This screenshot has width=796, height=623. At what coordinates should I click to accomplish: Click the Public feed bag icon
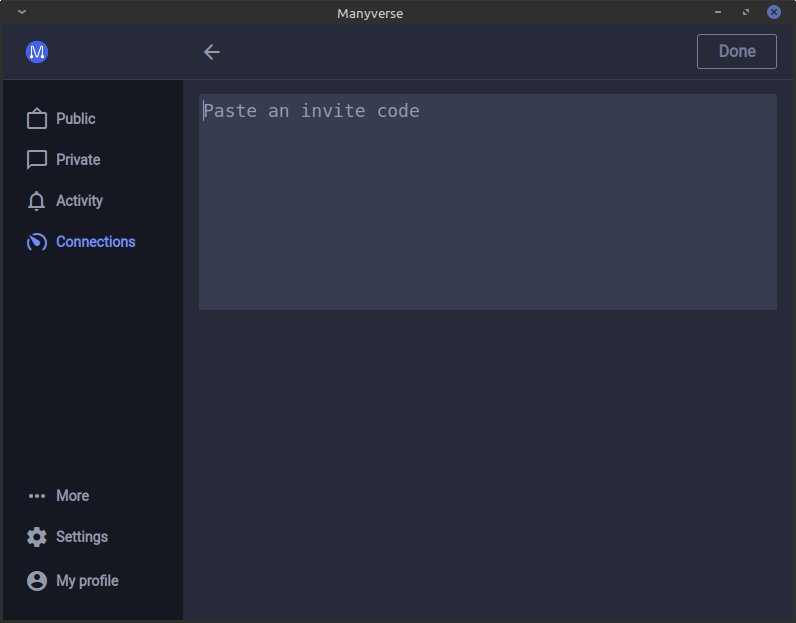click(37, 119)
